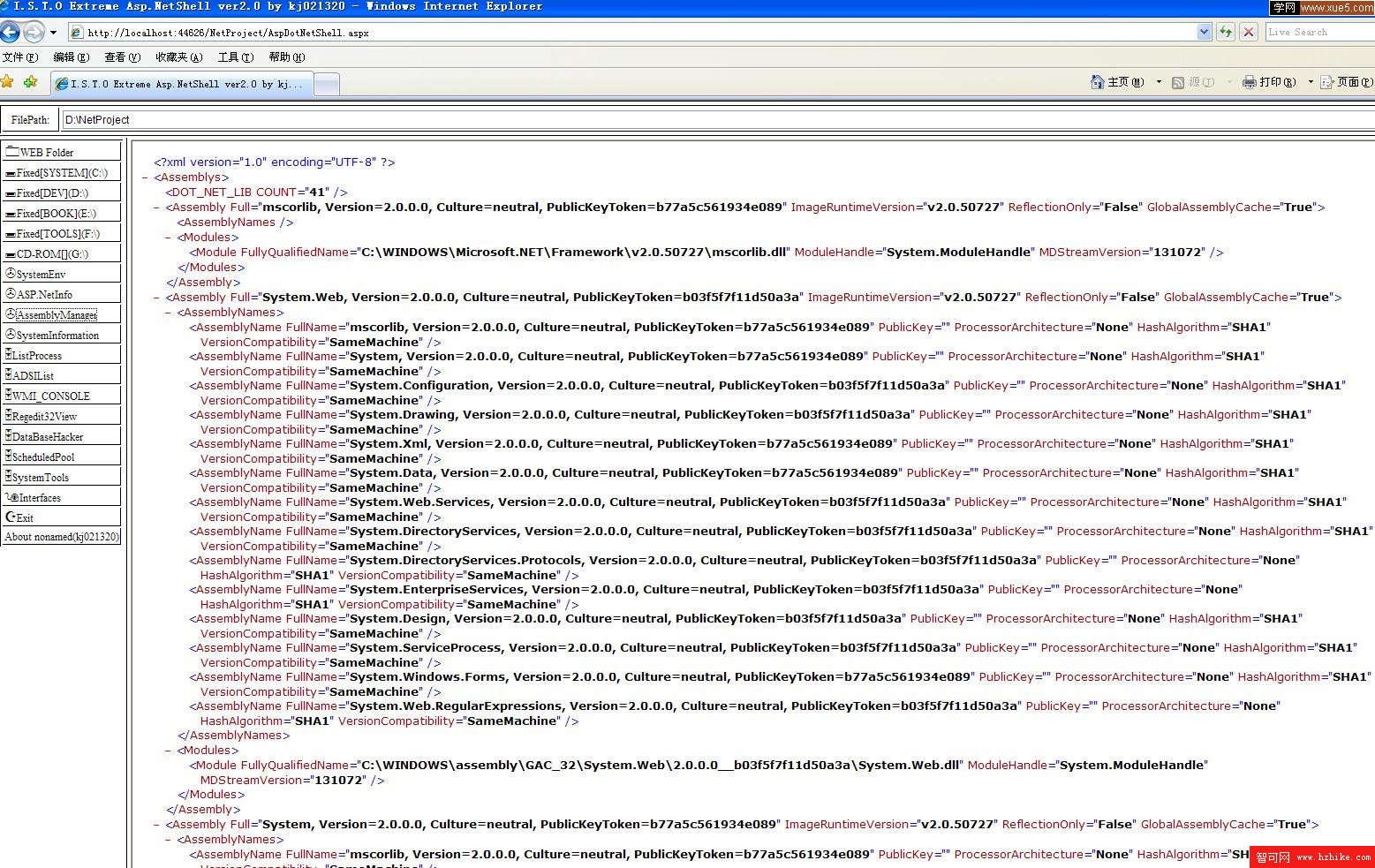Open the 查看(V) menu
Image resolution: width=1375 pixels, height=868 pixels.
[x=122, y=57]
